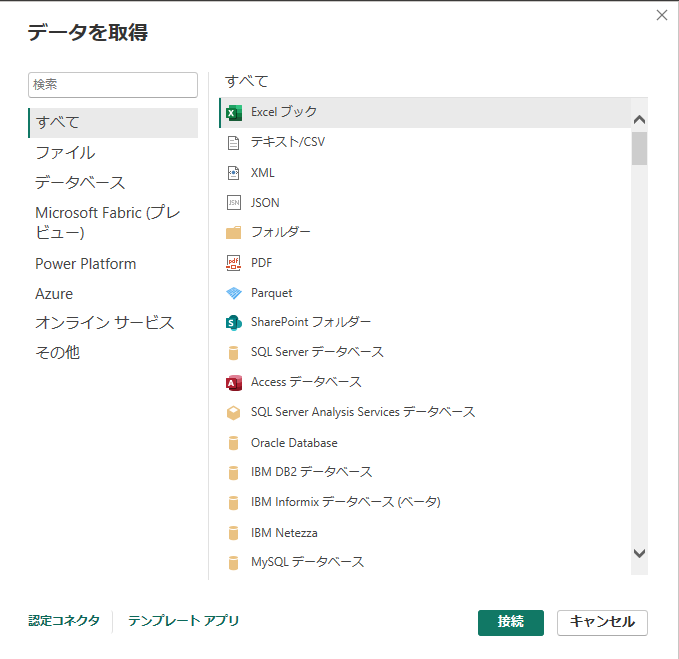Choose the MySQL データベース text label

point(307,562)
